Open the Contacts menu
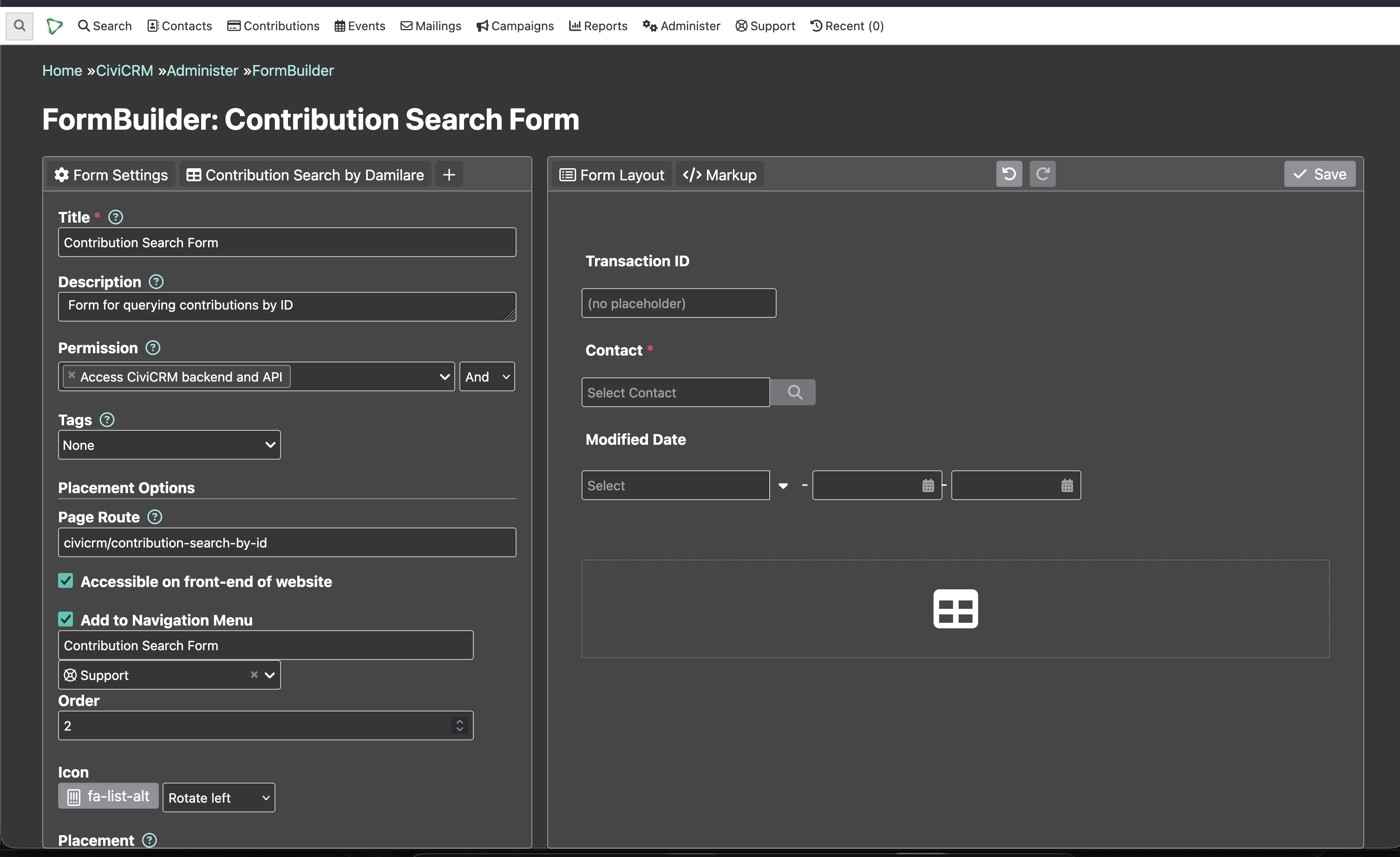Viewport: 1400px width, 857px height. click(x=180, y=26)
